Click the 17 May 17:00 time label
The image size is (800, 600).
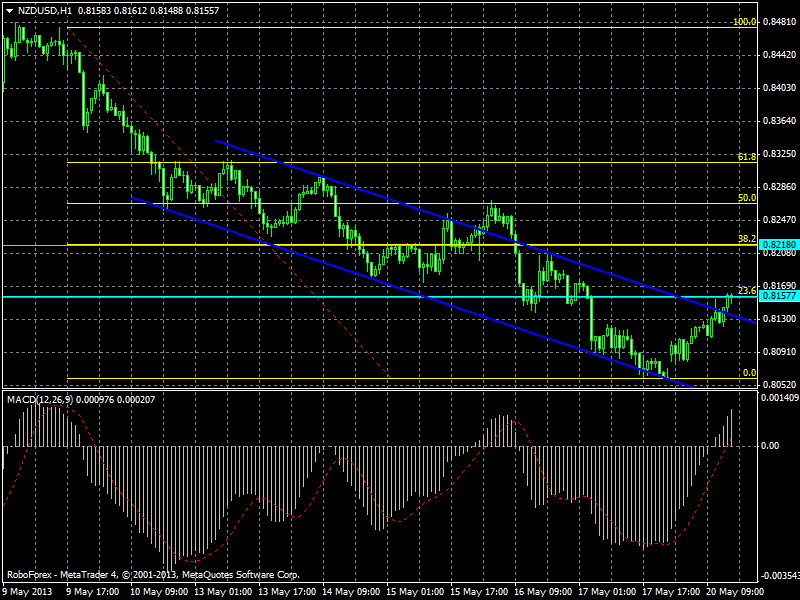click(671, 592)
